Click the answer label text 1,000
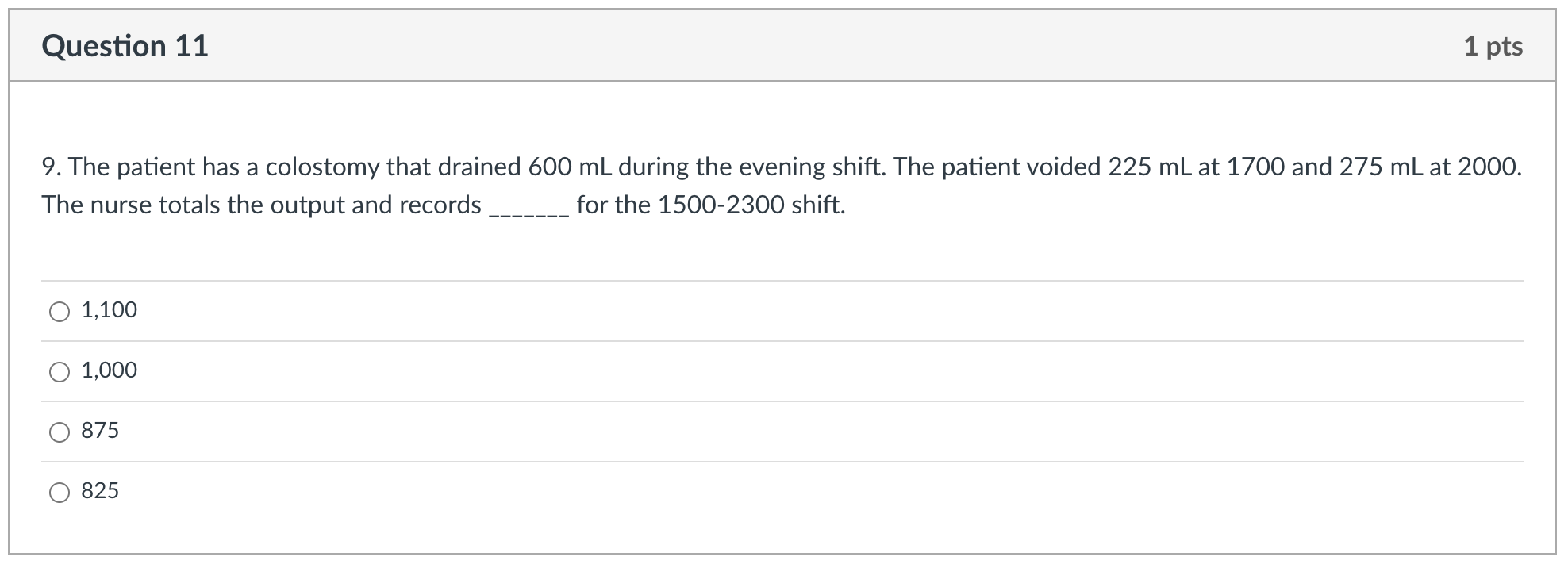Screen dimensions: 1568x568 tap(109, 370)
